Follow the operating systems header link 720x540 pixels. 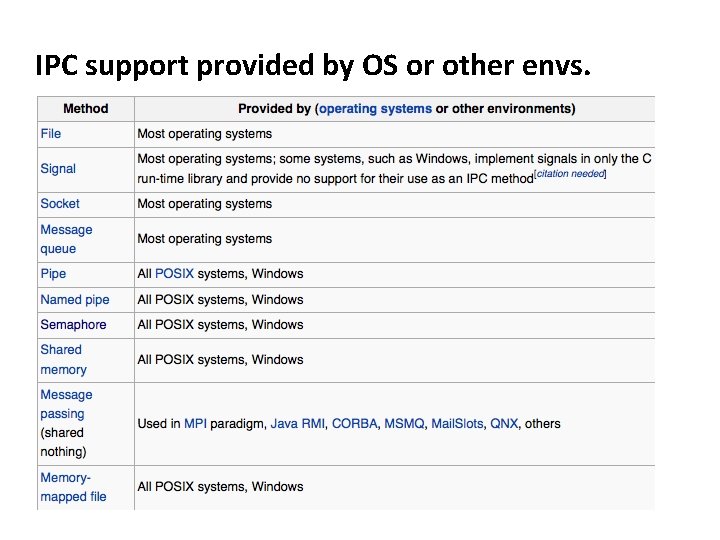pos(375,108)
